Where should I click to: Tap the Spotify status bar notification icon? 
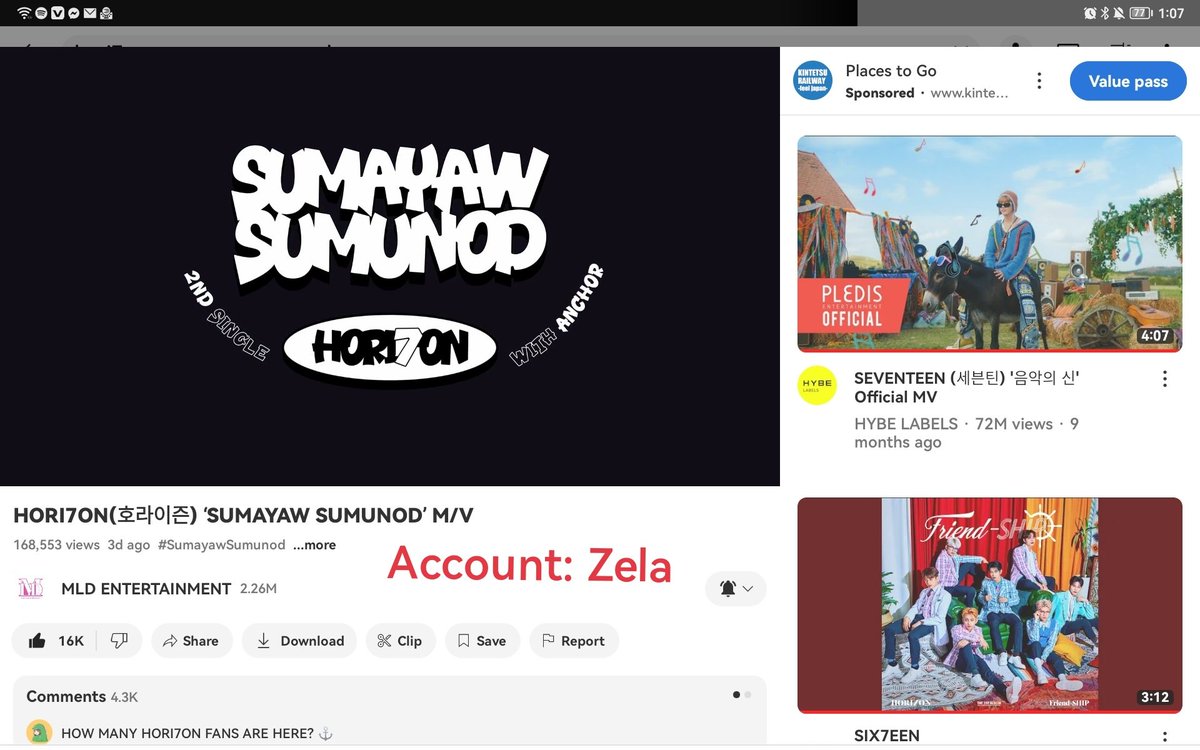point(41,13)
